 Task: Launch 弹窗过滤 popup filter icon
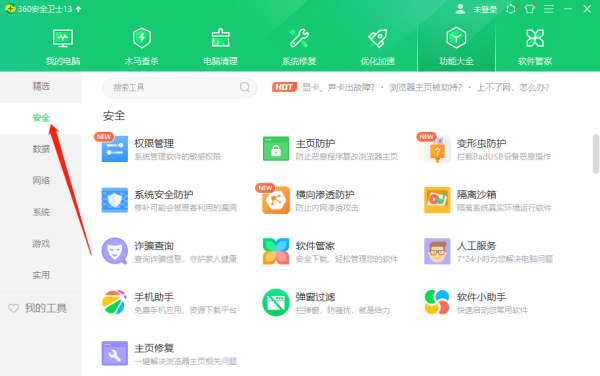click(276, 303)
